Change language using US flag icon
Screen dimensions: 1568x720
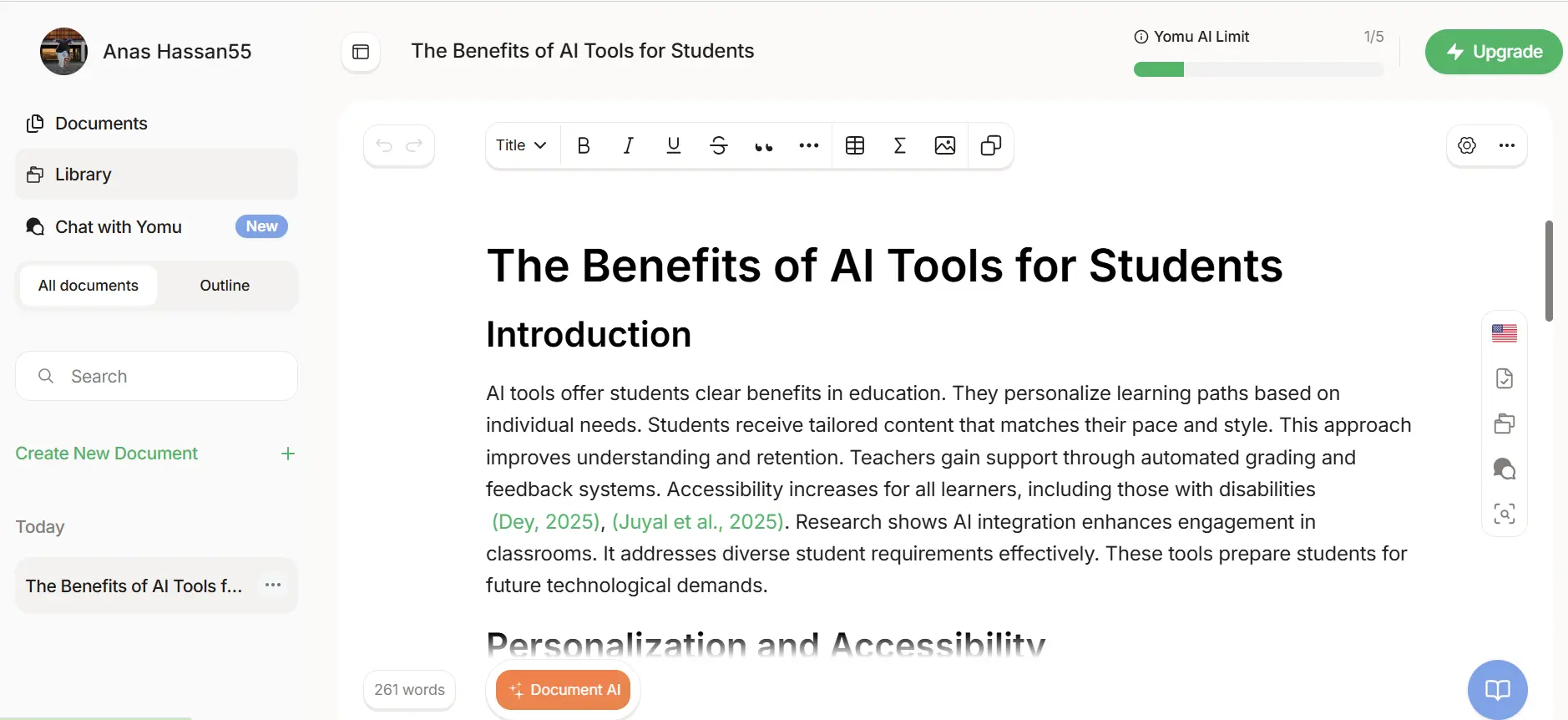[x=1505, y=333]
